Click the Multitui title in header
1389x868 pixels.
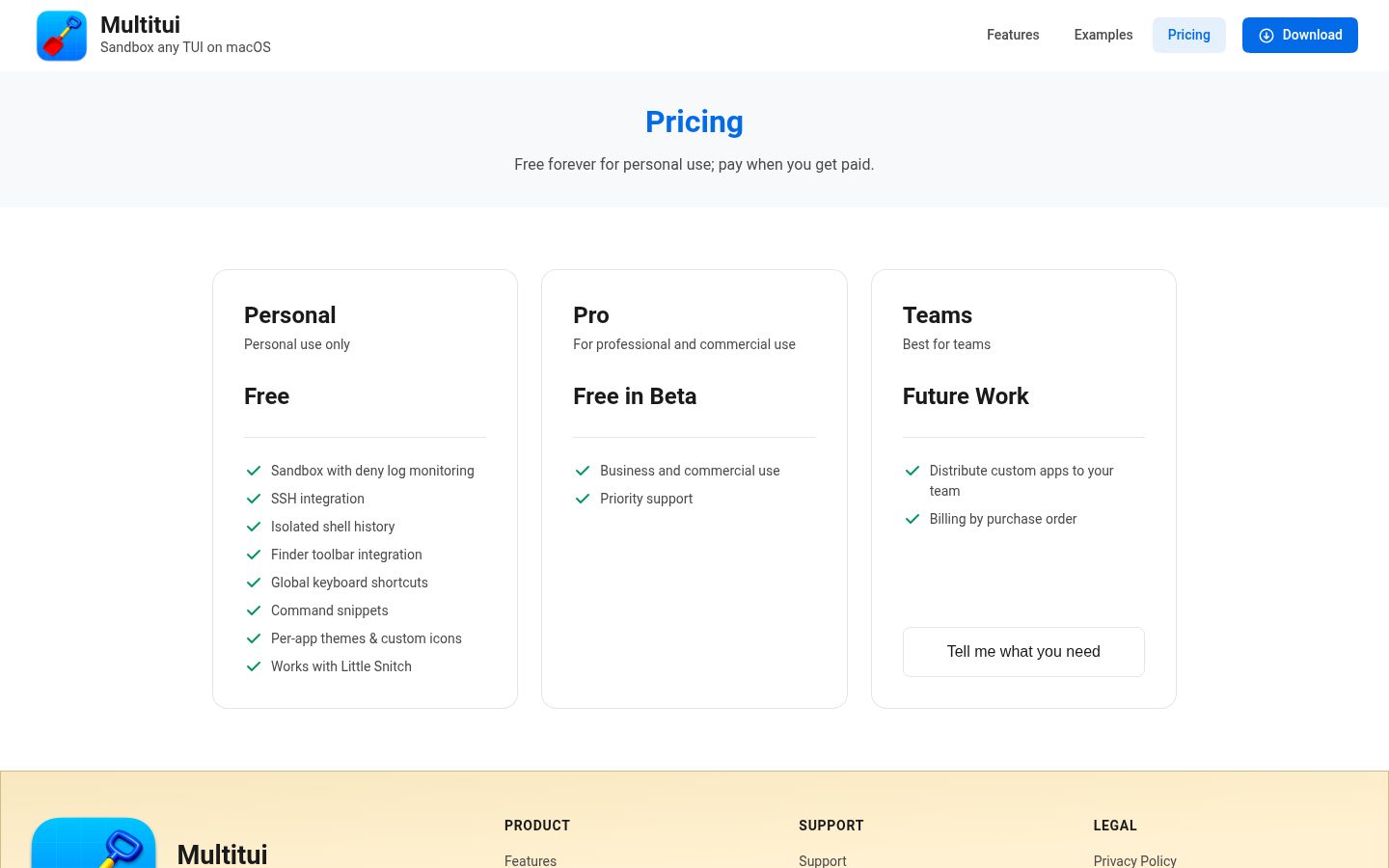140,25
